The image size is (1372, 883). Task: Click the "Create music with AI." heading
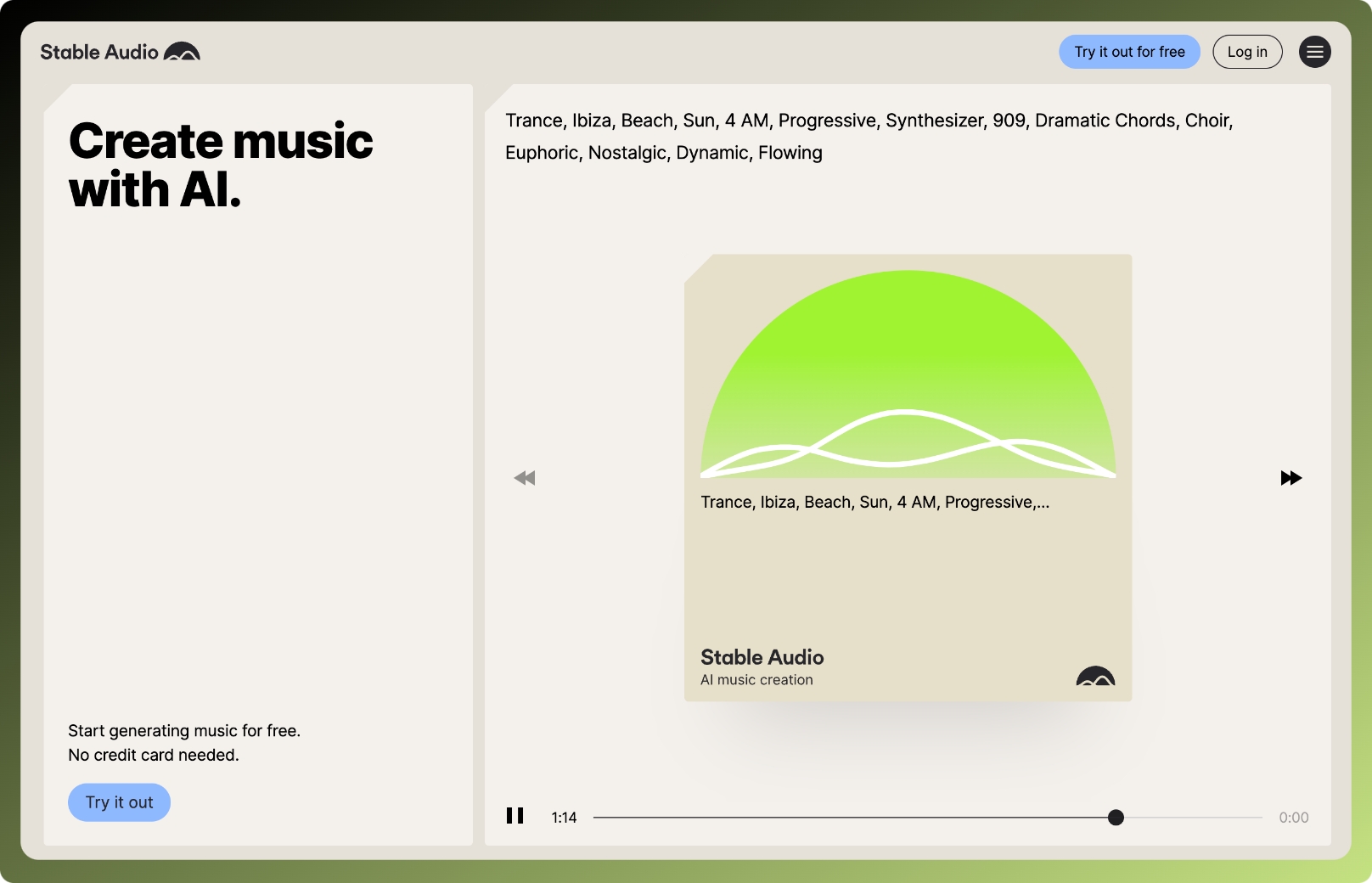point(221,165)
